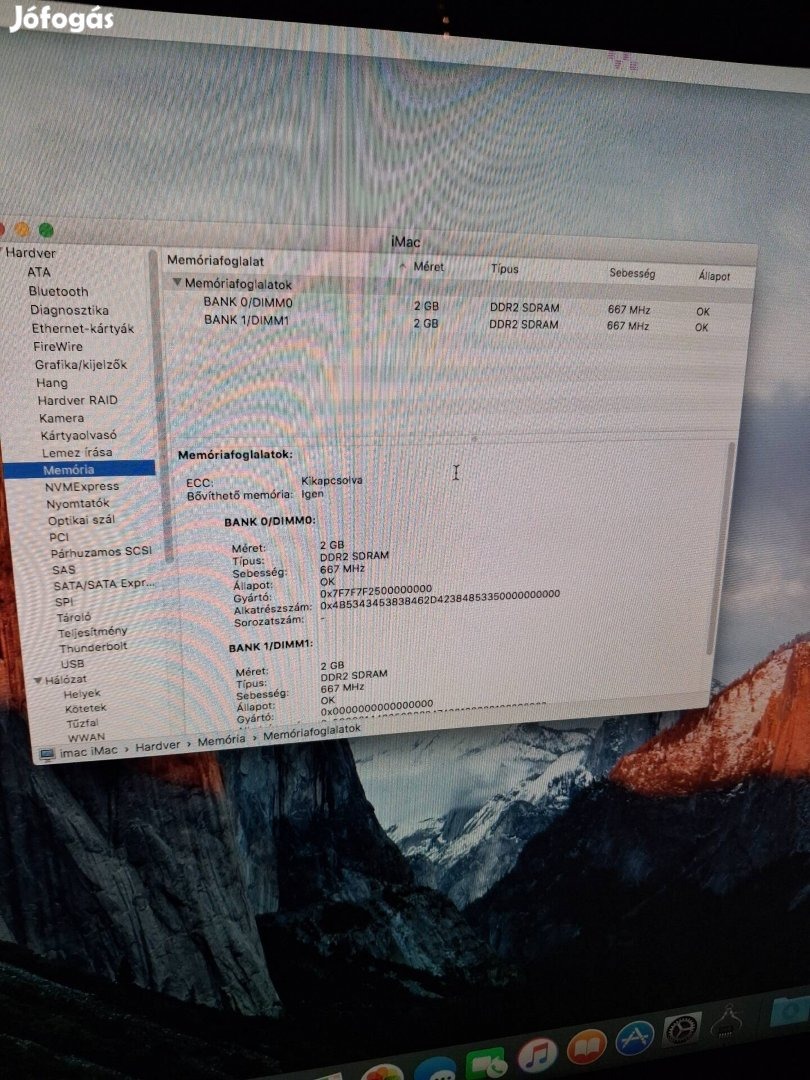810x1080 pixels.
Task: Open Grafika/kijelzők in the sidebar
Action: pyautogui.click(x=81, y=364)
